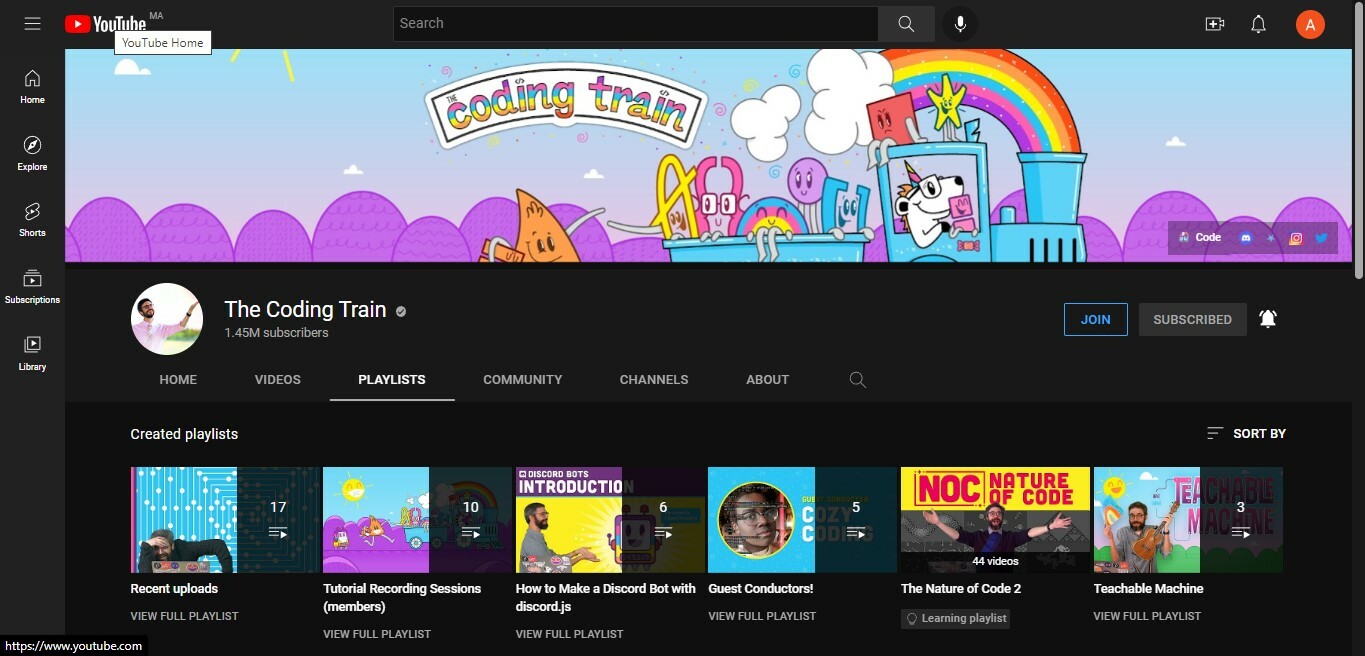Click the SUBSCRIBED button

tap(1192, 320)
